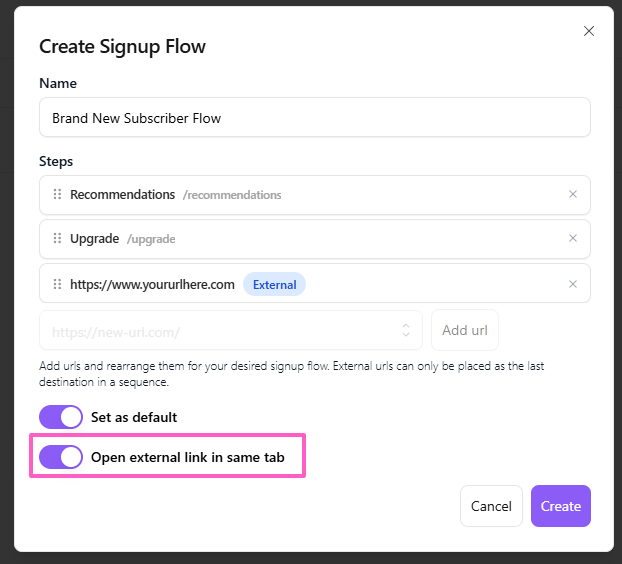The image size is (622, 564).
Task: Toggle the Set as default switch
Action: coord(61,416)
